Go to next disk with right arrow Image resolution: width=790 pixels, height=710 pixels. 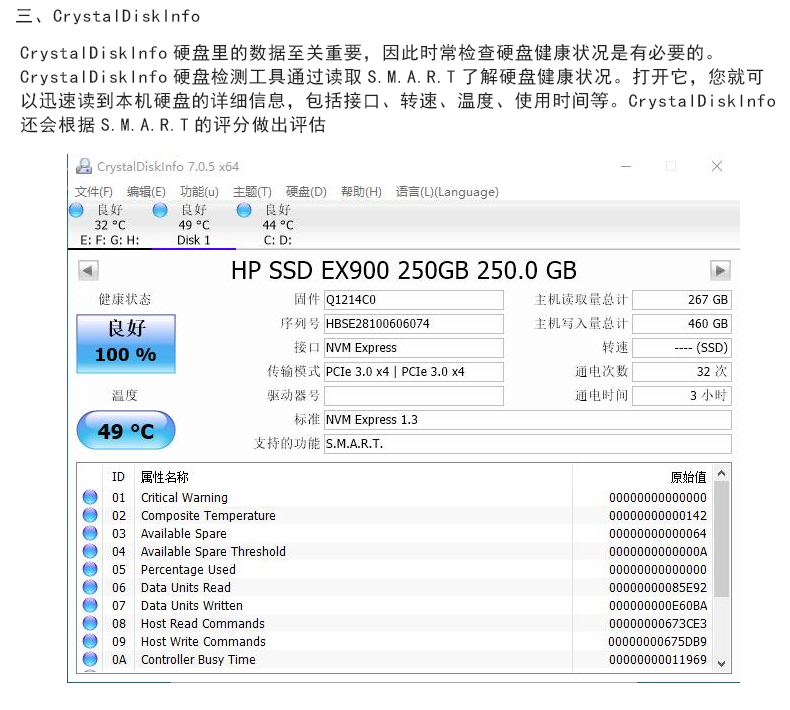(720, 271)
